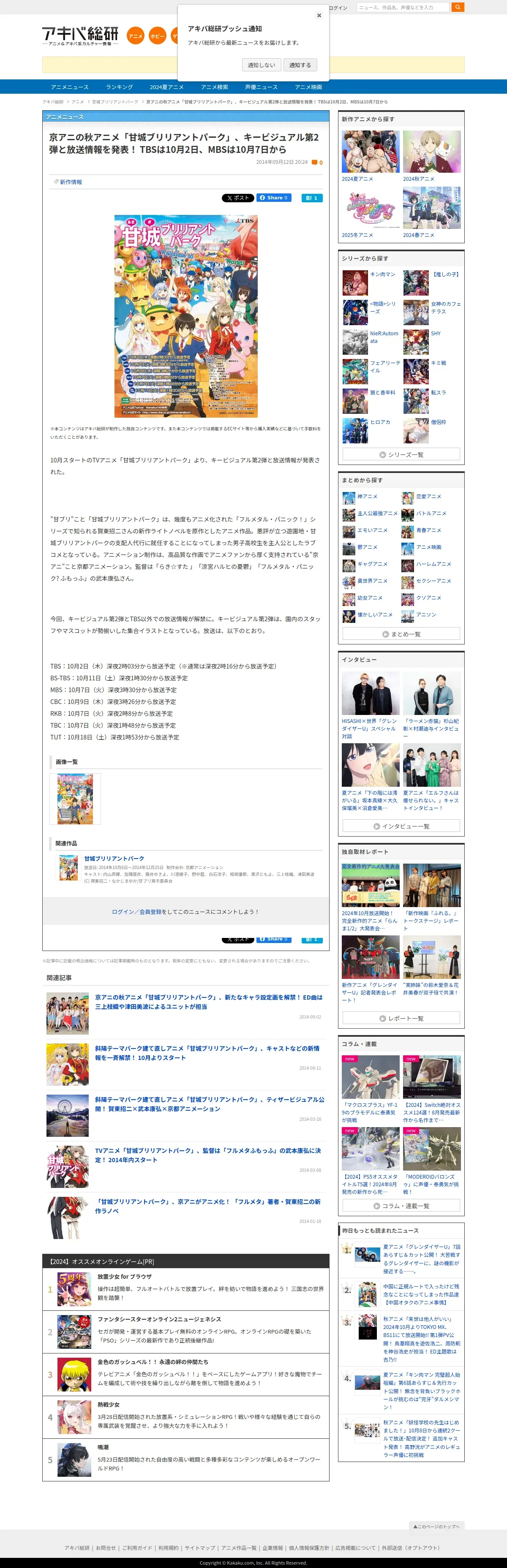
Task: Click the 恋愛アニメ category icon
Action: 408,498
